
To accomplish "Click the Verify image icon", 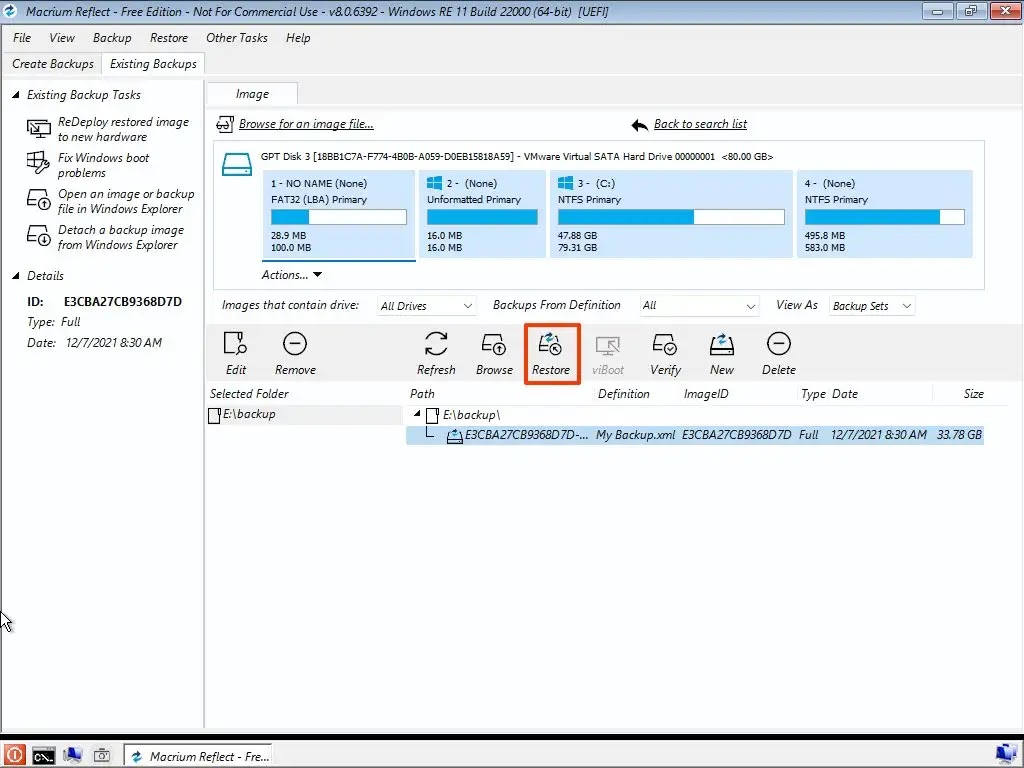I will pos(665,344).
